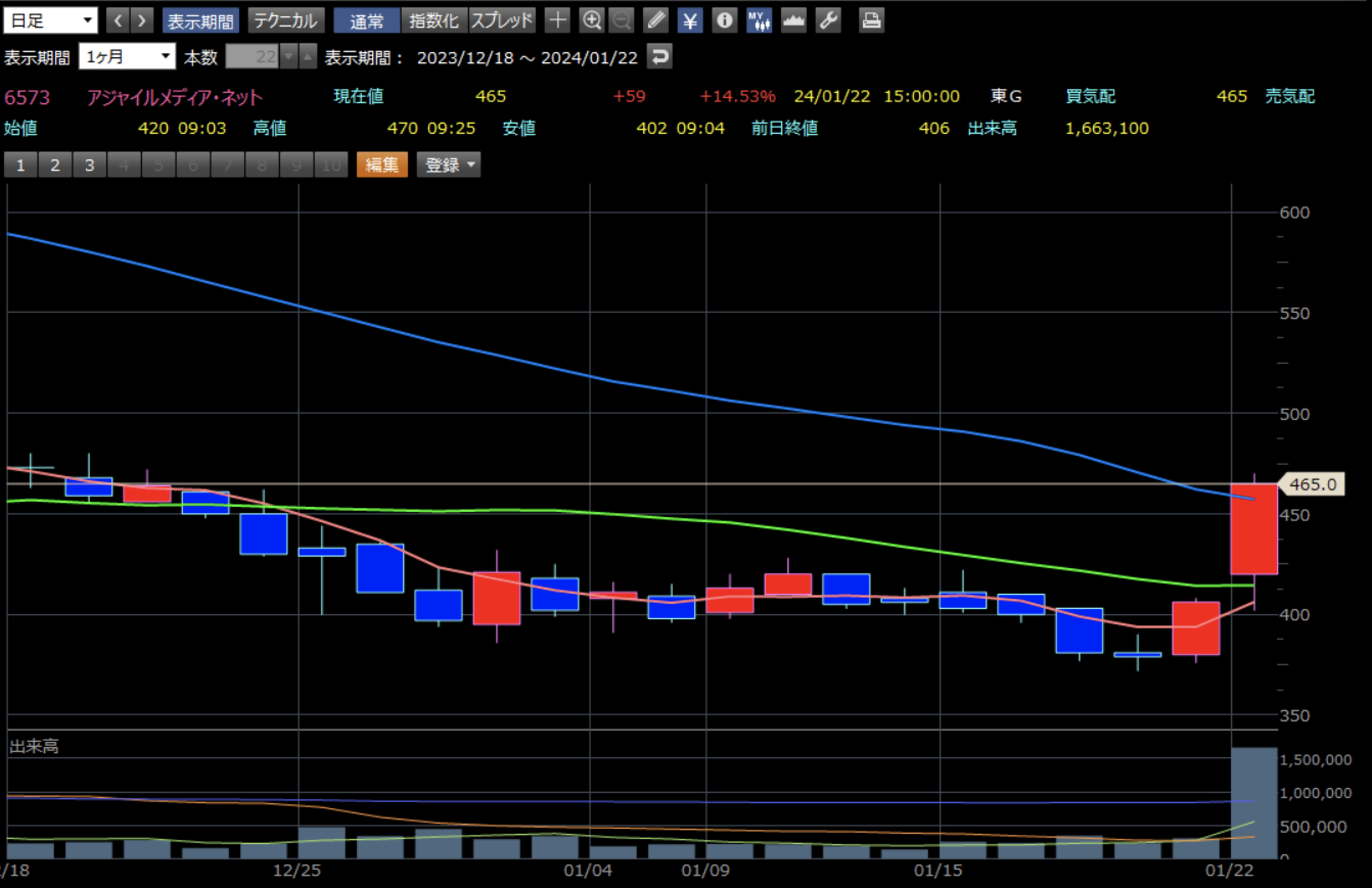Zoom in with the magnifier plus icon
The width and height of the screenshot is (1372, 888).
(591, 21)
